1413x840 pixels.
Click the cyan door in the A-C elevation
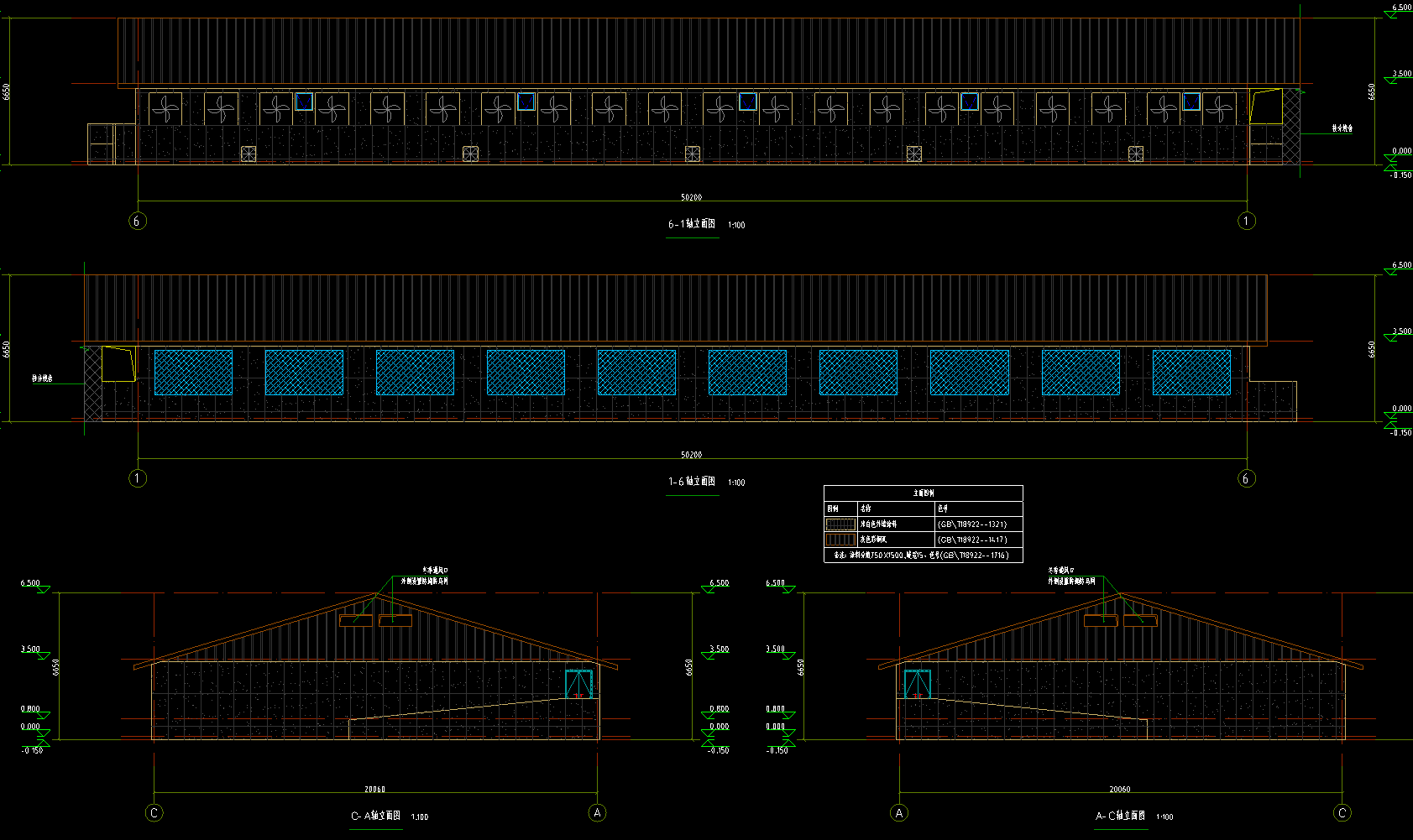[917, 684]
